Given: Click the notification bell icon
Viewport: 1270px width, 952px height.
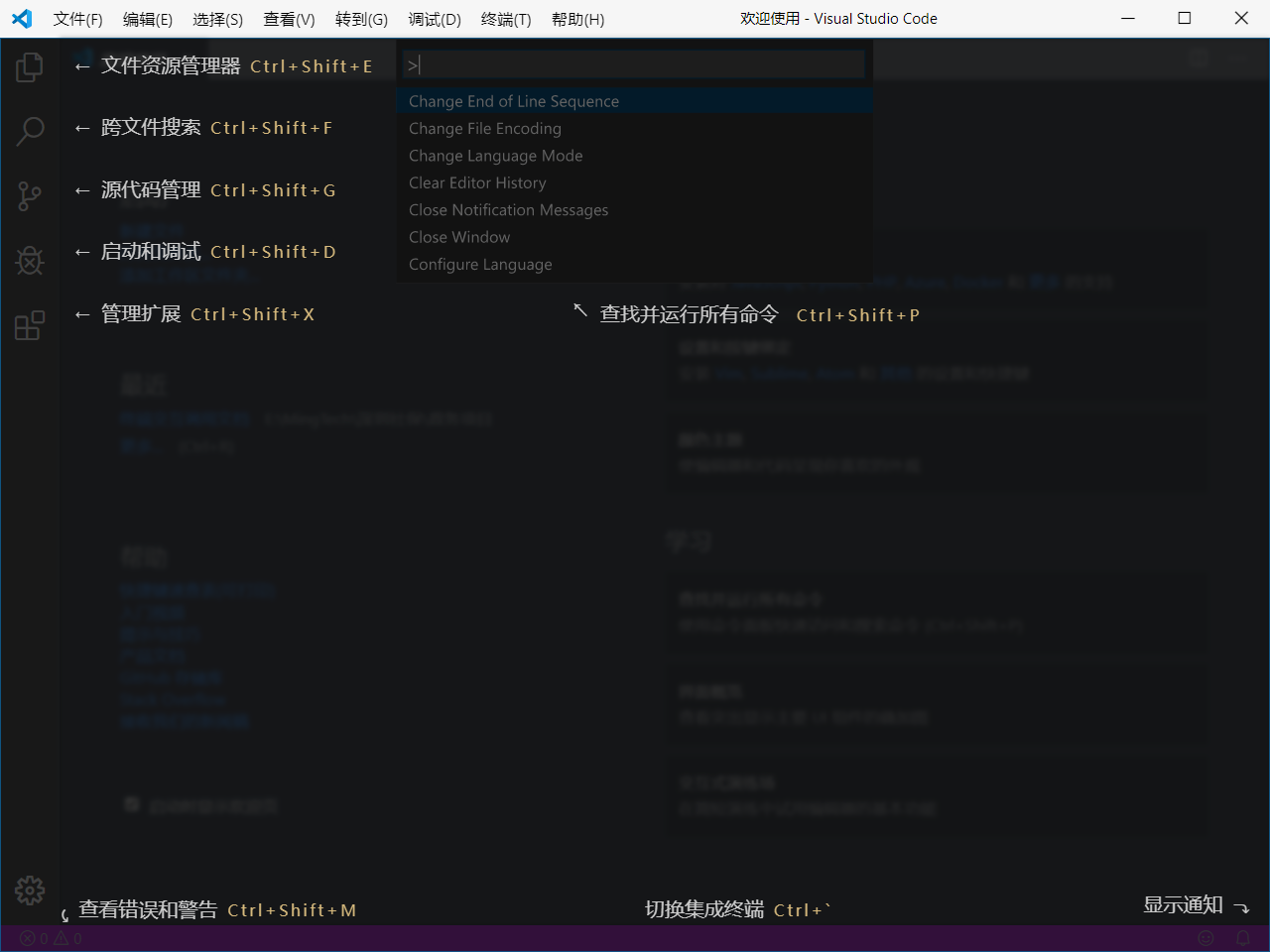Looking at the screenshot, I should pyautogui.click(x=1243, y=938).
